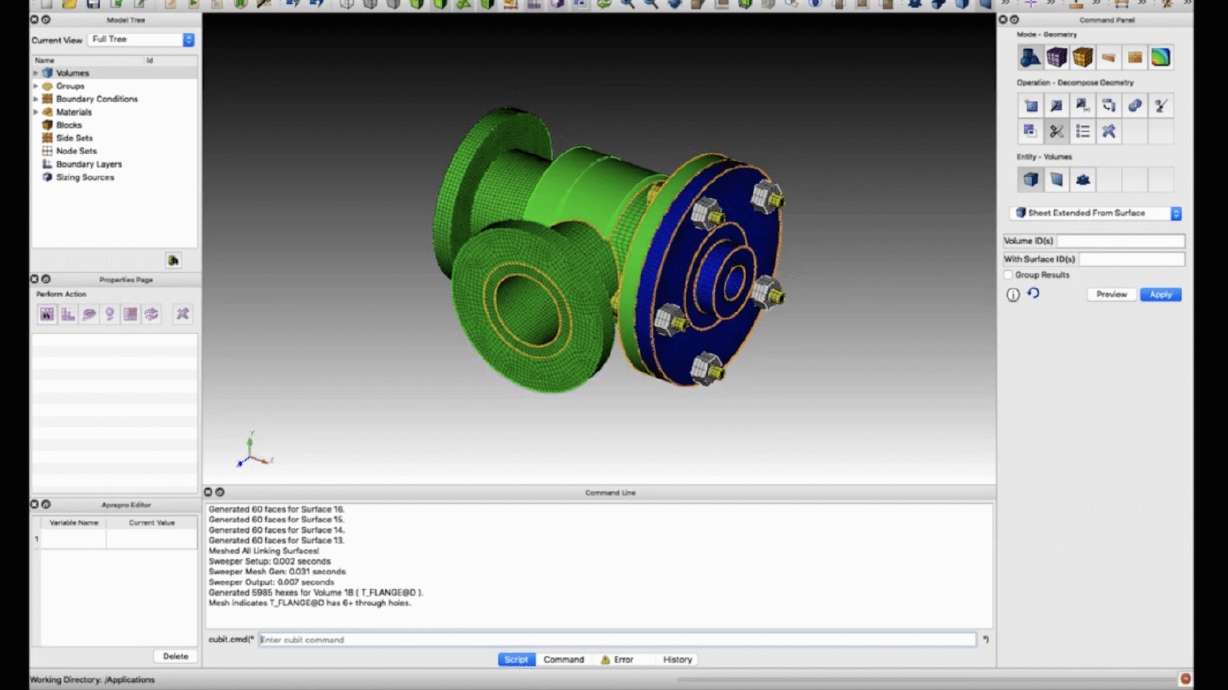This screenshot has height=690, width=1228.
Task: Select the Volumes entity cube icon
Action: (1030, 180)
